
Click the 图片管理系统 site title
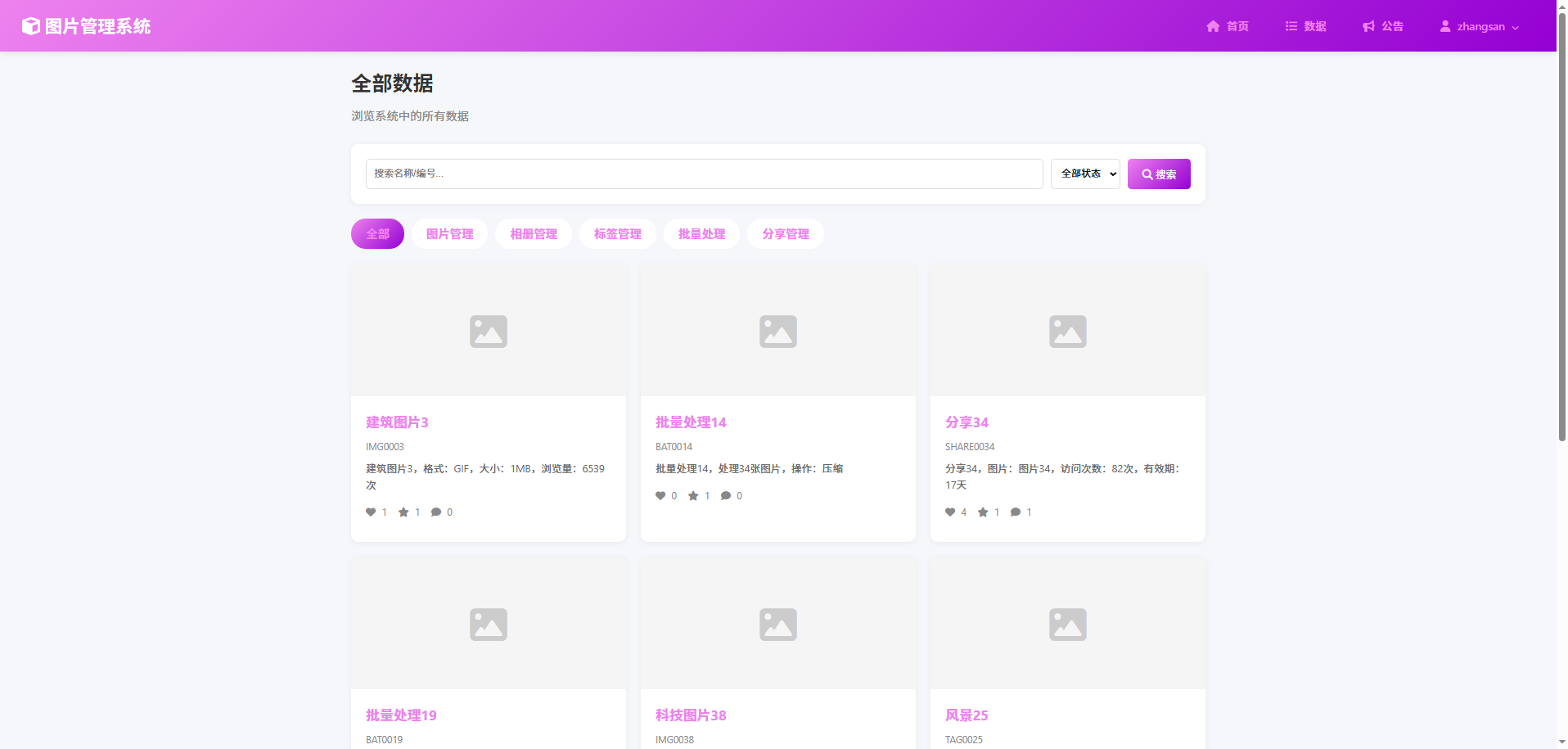click(x=98, y=26)
